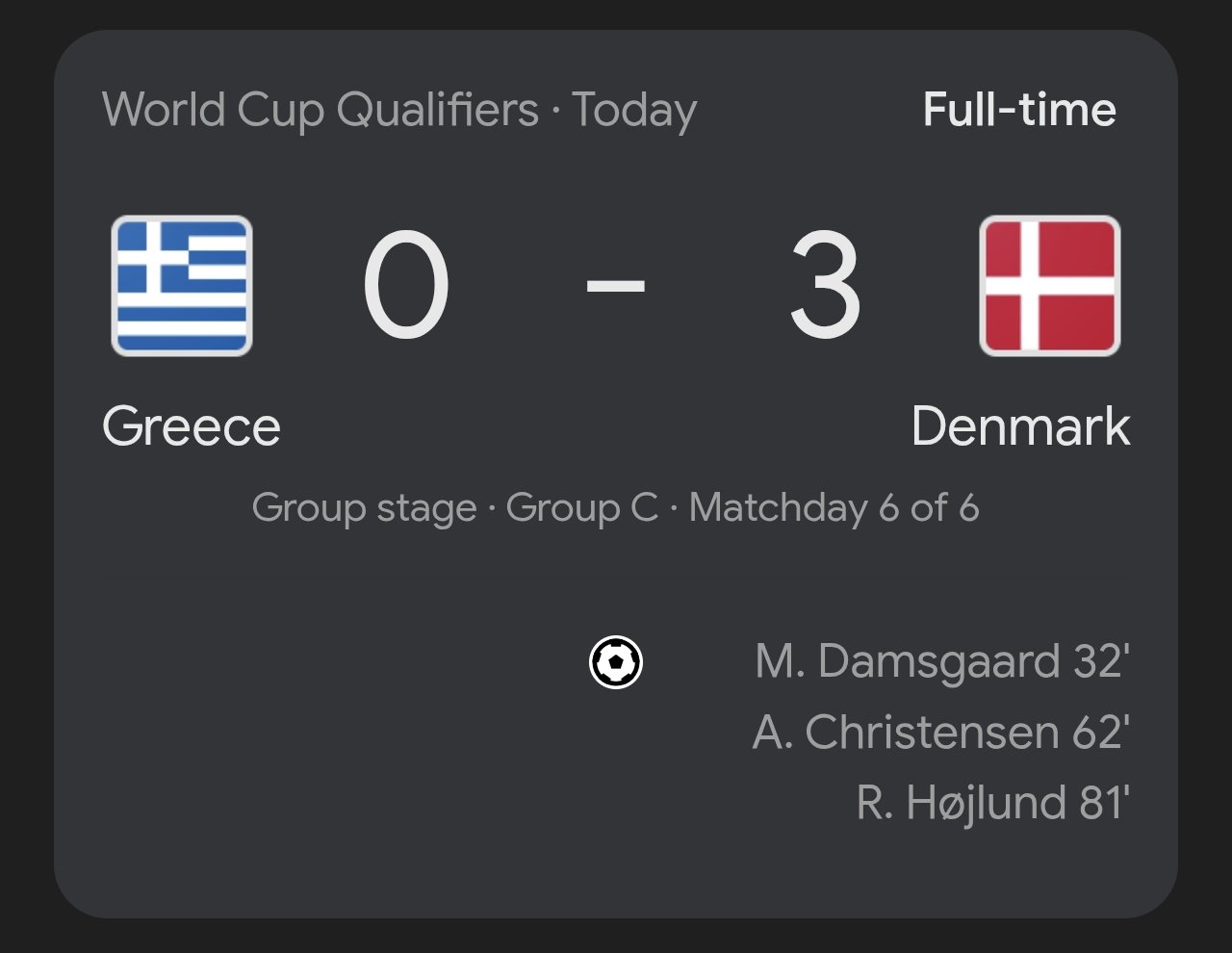Click the Matchday 6 of 6 text
This screenshot has width=1232, height=953.
pos(834,507)
